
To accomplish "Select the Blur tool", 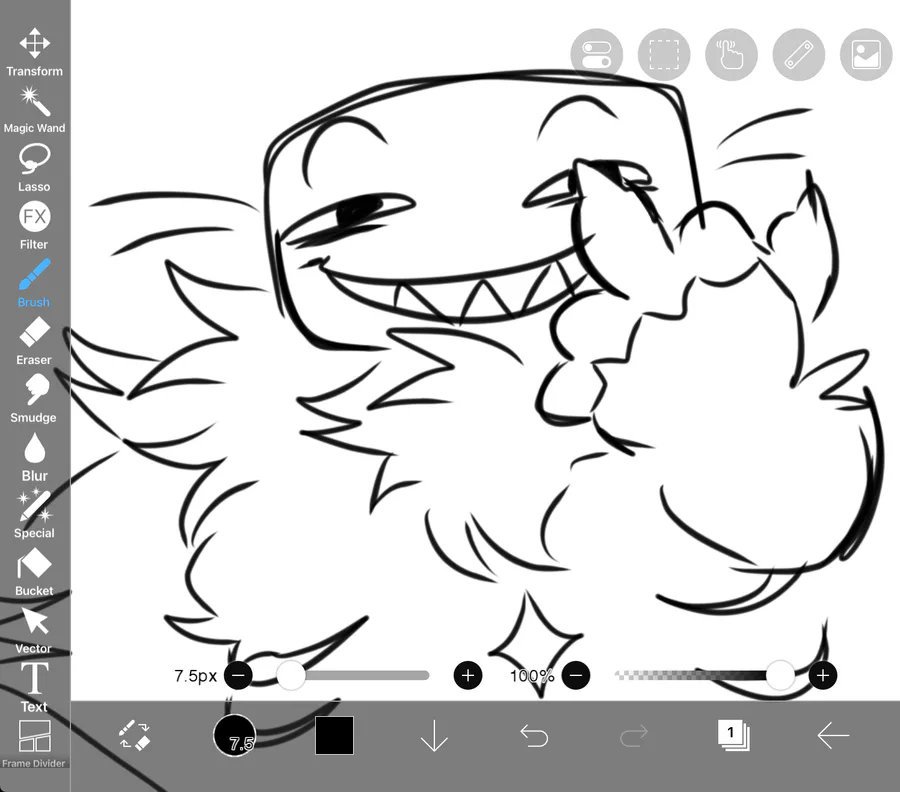I will pos(34,457).
